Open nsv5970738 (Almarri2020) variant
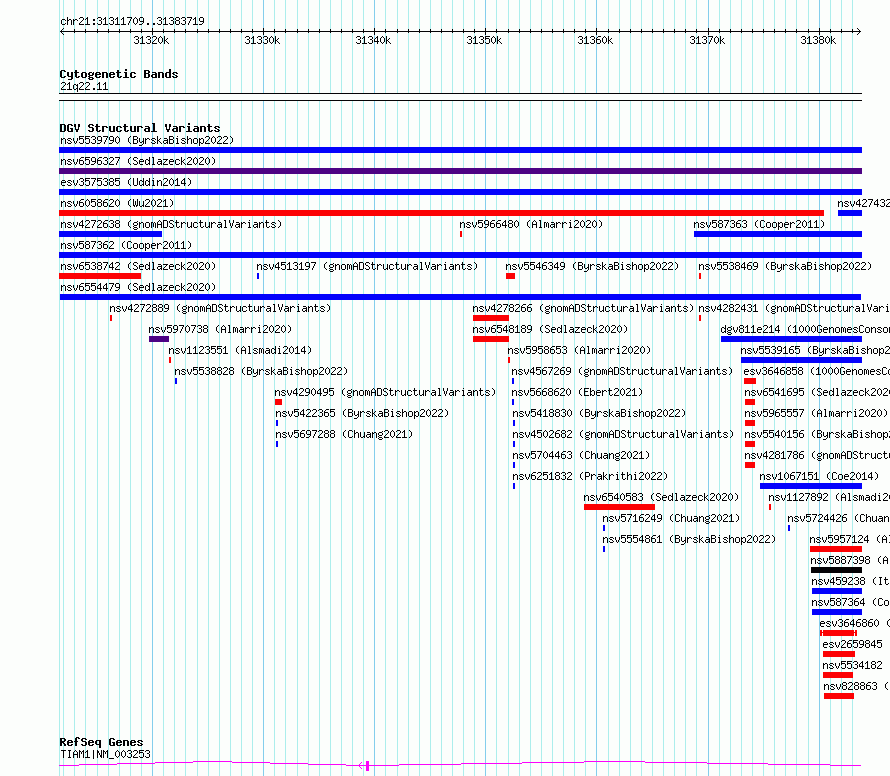The height and width of the screenshot is (776, 890). [220, 329]
